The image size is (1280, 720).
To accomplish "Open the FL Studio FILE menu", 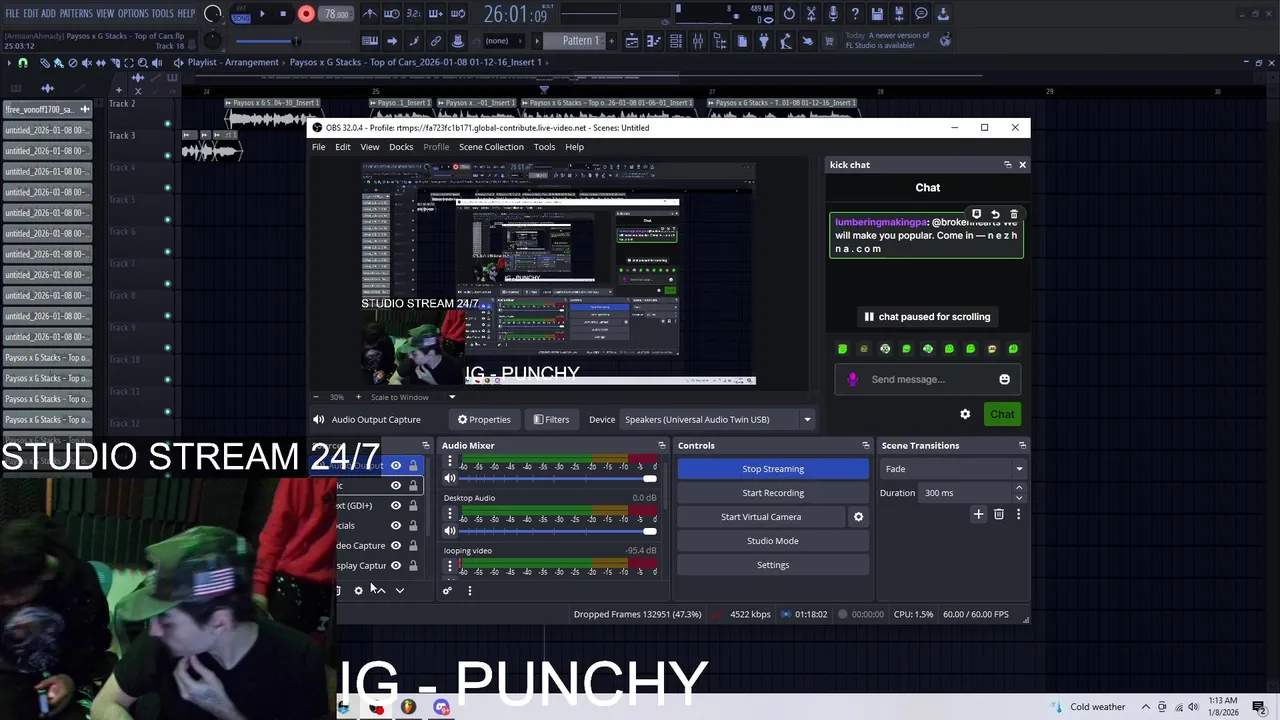I will (12, 14).
